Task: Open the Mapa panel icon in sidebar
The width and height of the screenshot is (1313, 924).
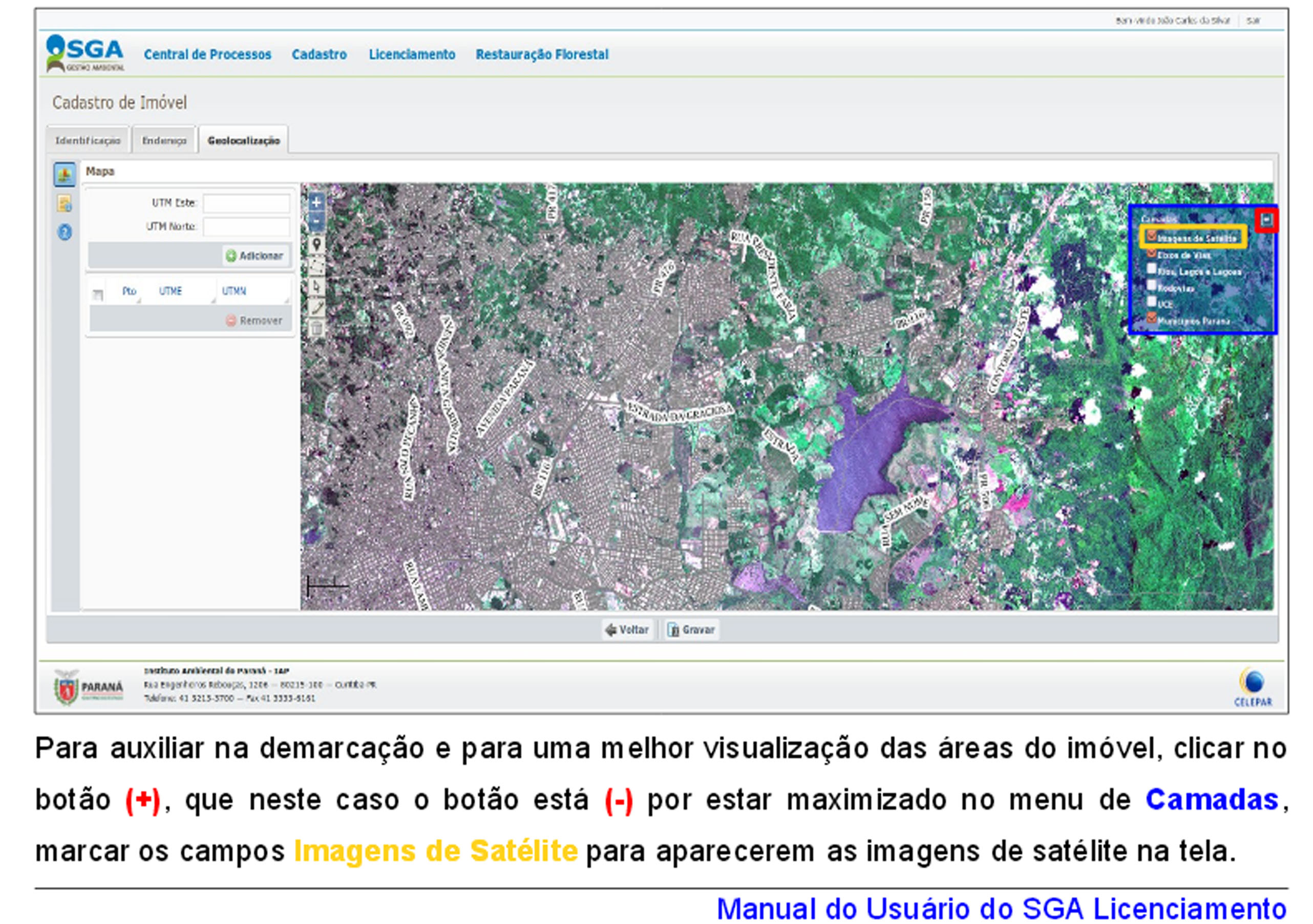Action: pyautogui.click(x=65, y=175)
